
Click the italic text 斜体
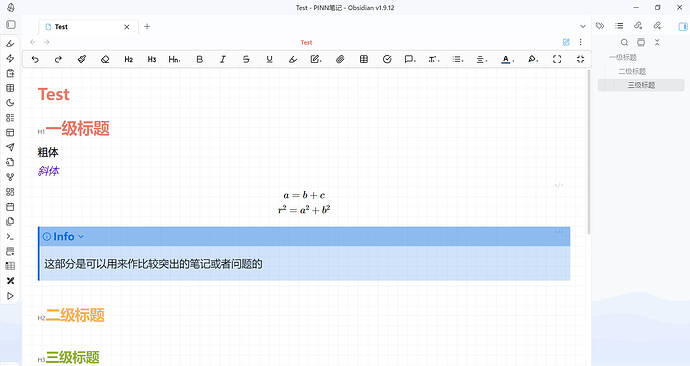tap(48, 171)
